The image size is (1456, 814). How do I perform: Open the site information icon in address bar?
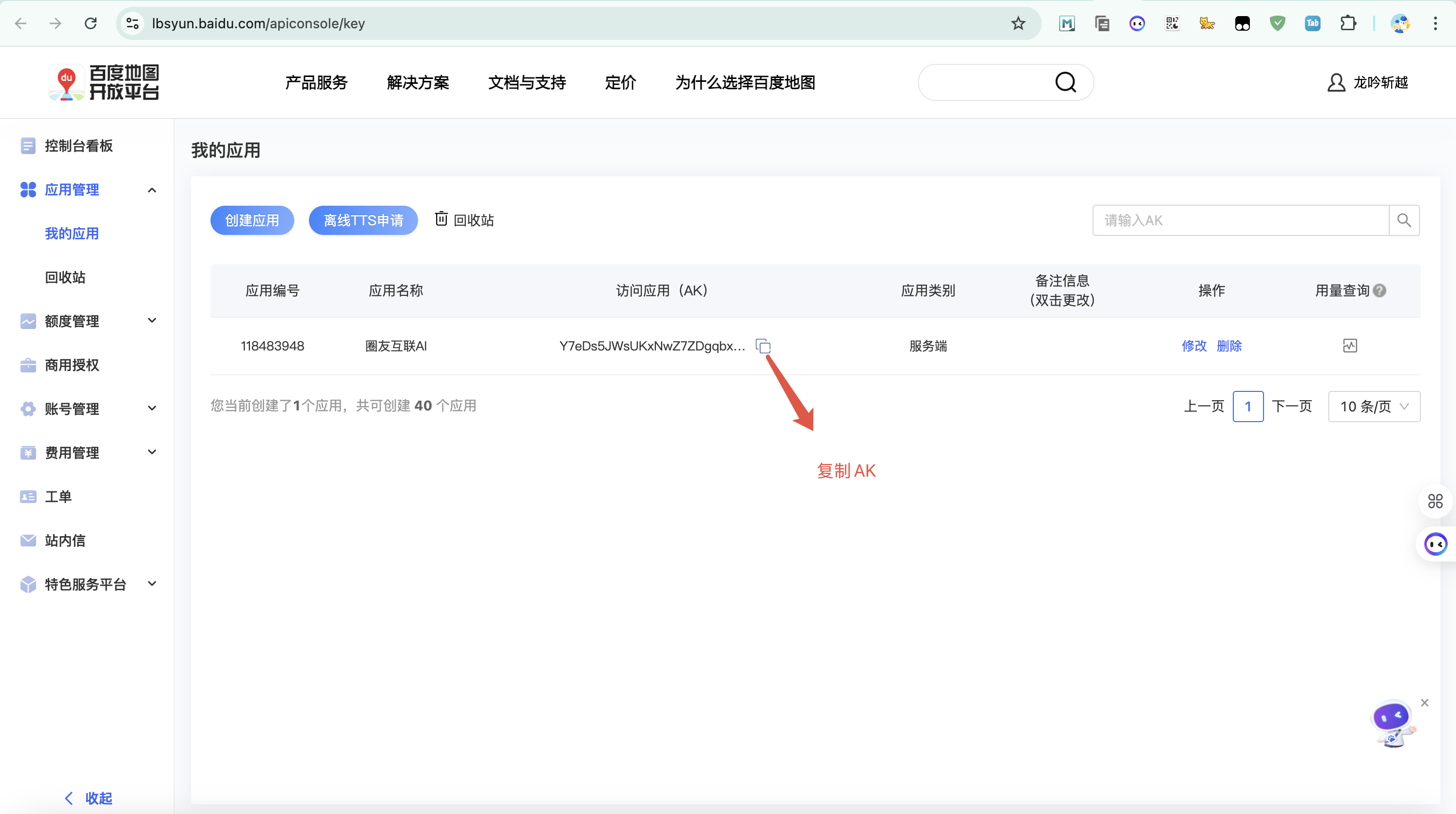pos(132,23)
